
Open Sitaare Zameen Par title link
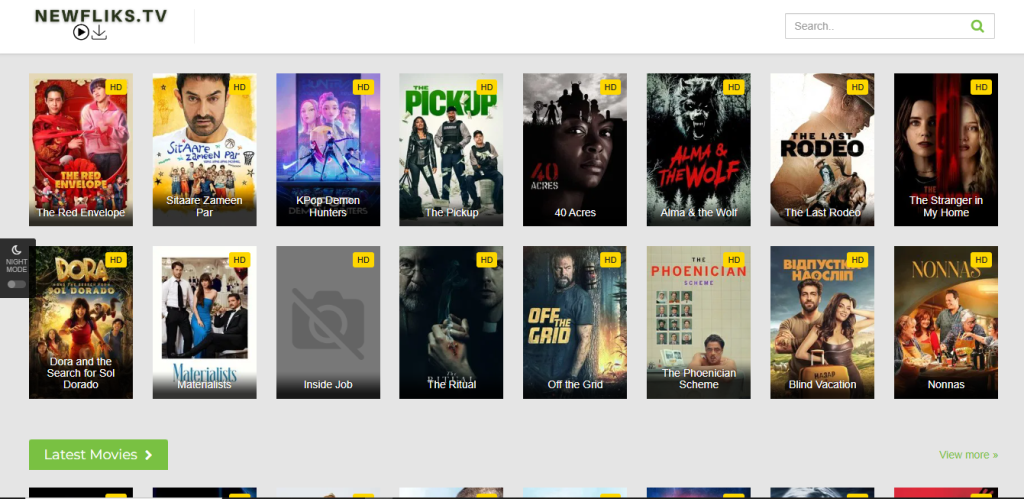pos(204,206)
